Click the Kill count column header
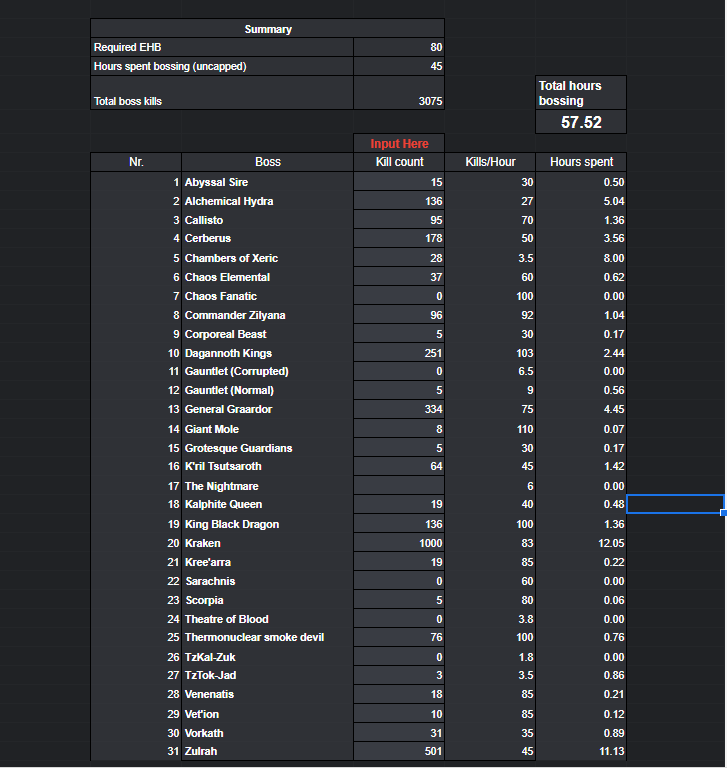 399,162
